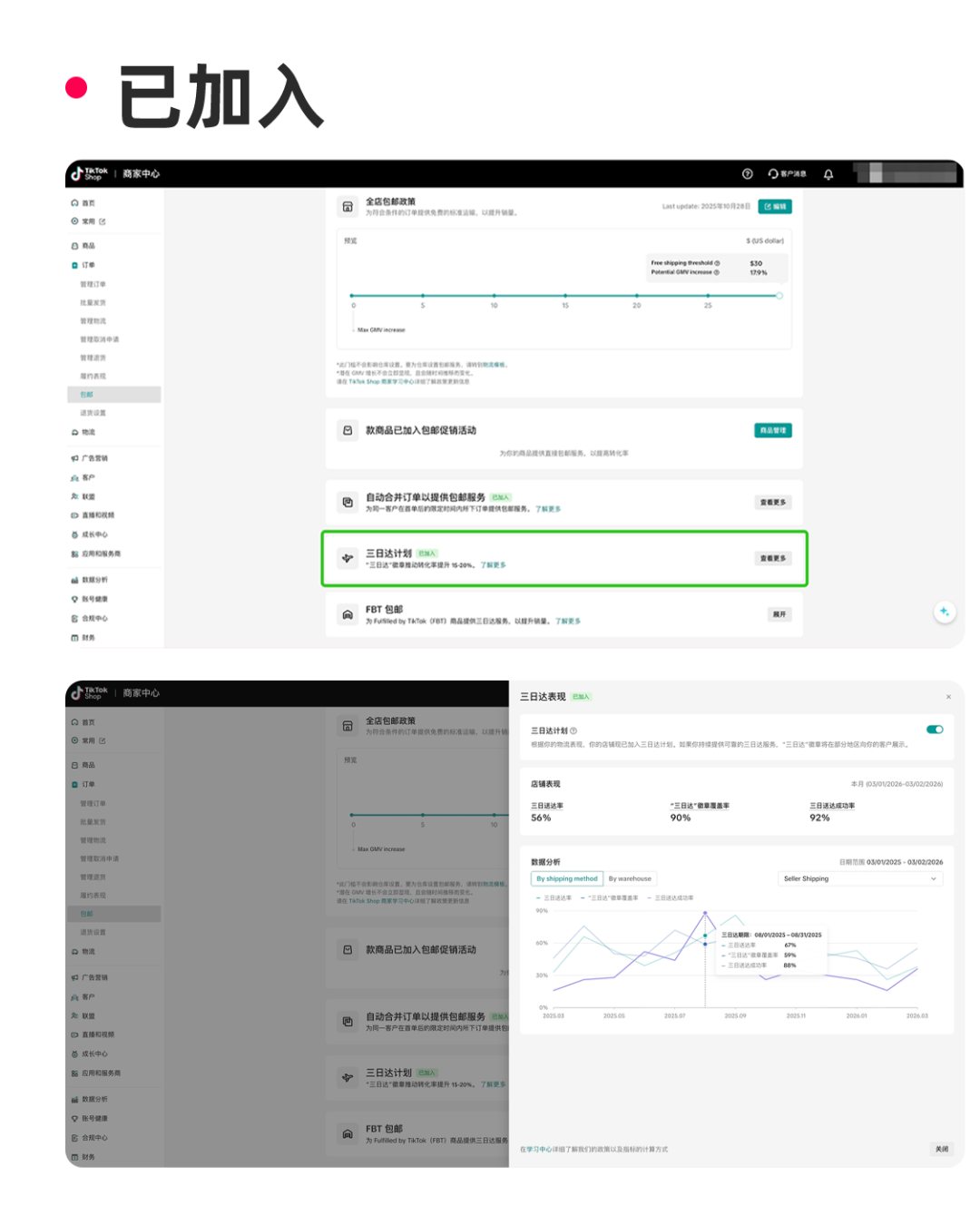Select 管理订单 in upper screenshot sidebar
The image size is (980, 1225).
(93, 284)
